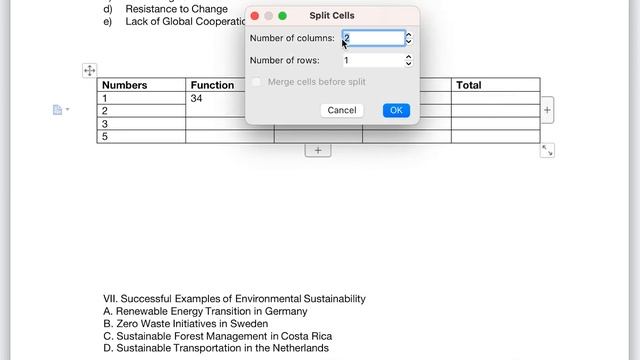Image resolution: width=640 pixels, height=360 pixels.
Task: Increase number of columns with stepper
Action: click(409, 35)
